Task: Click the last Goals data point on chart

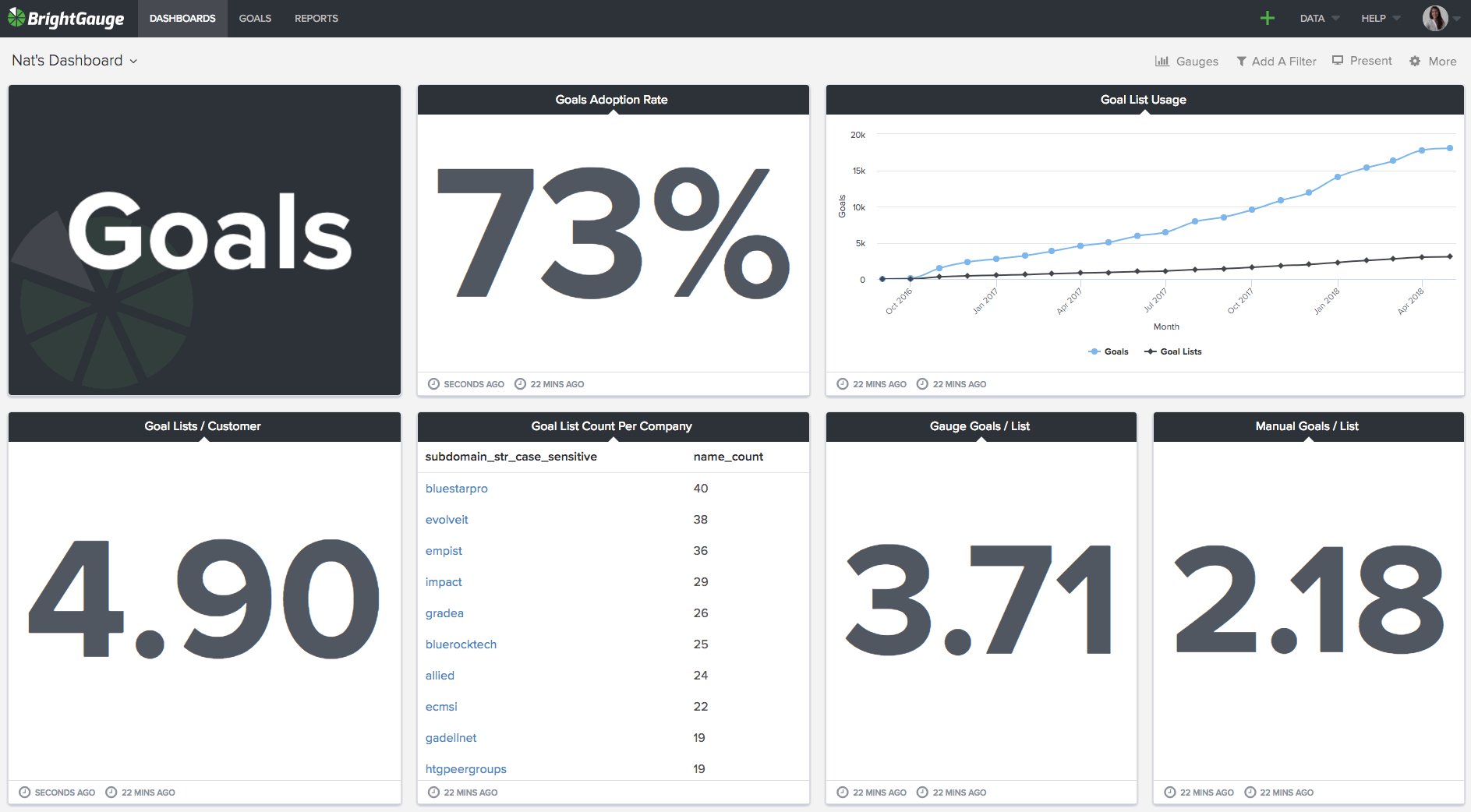Action: tap(1450, 147)
